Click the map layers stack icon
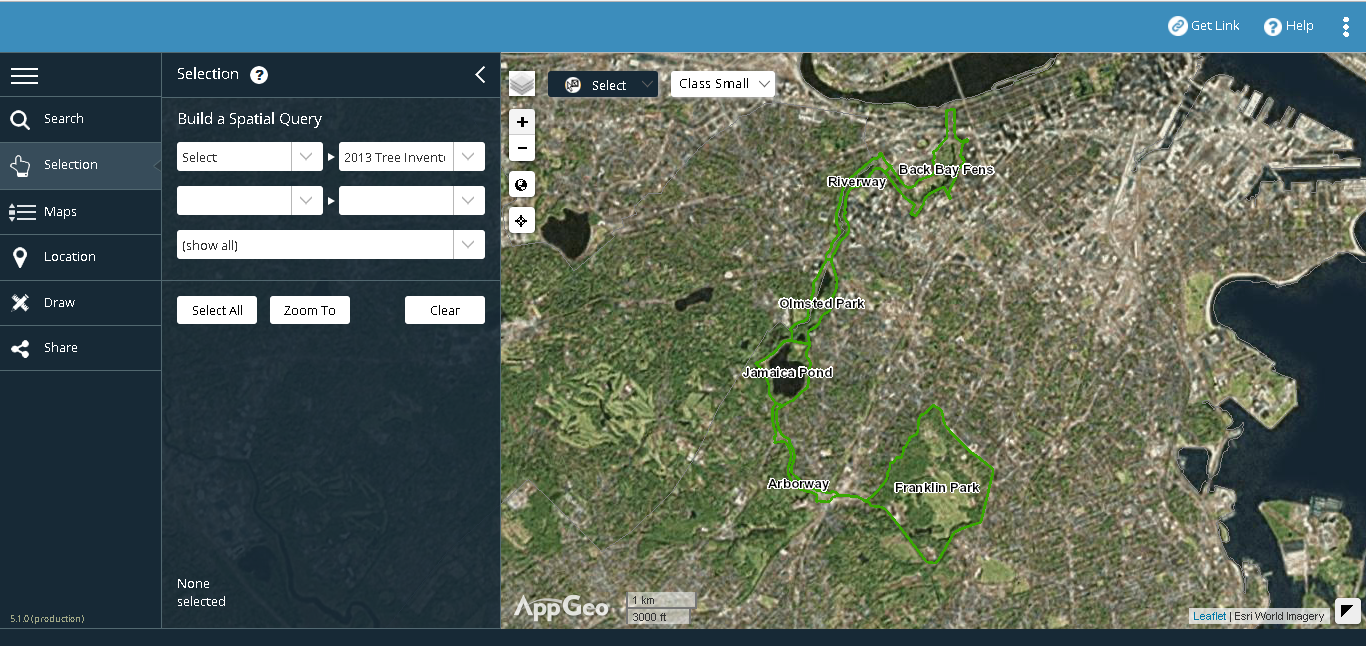Viewport: 1366px width, 646px height. click(522, 84)
